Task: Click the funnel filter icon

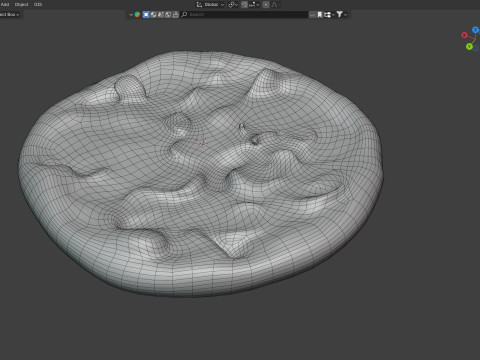Action: coord(339,14)
